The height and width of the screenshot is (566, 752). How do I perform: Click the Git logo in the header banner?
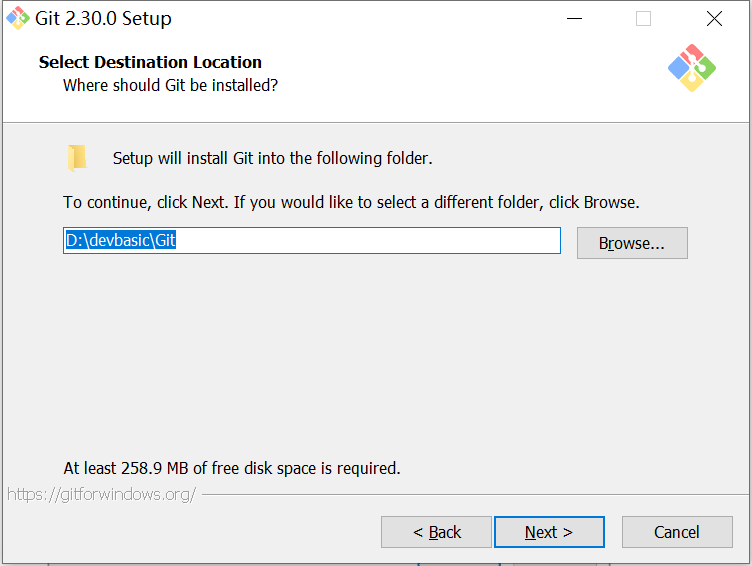coord(692,68)
